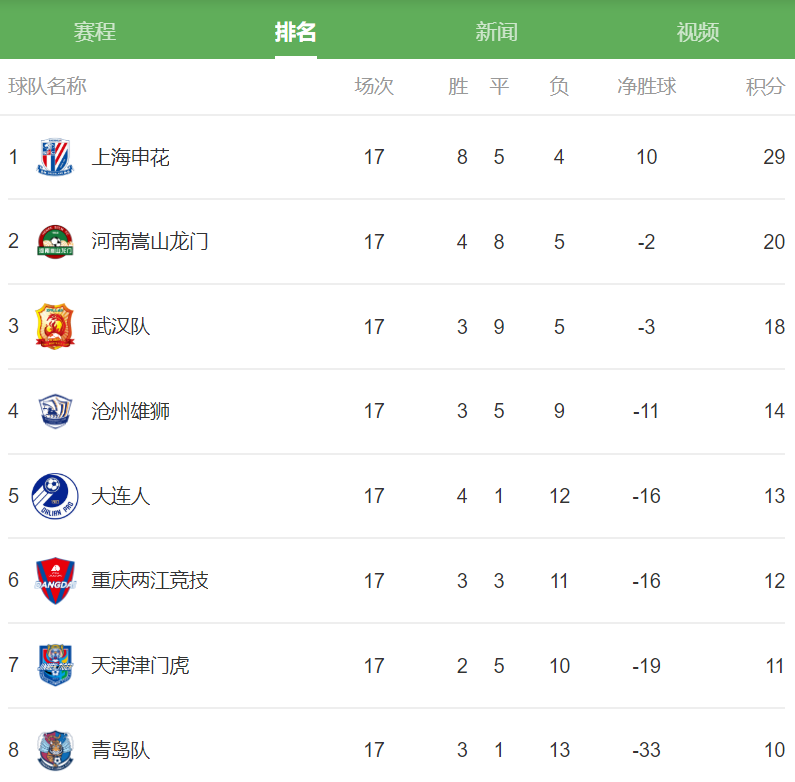Open the 赛程 schedule tab
The height and width of the screenshot is (782, 795).
95,32
